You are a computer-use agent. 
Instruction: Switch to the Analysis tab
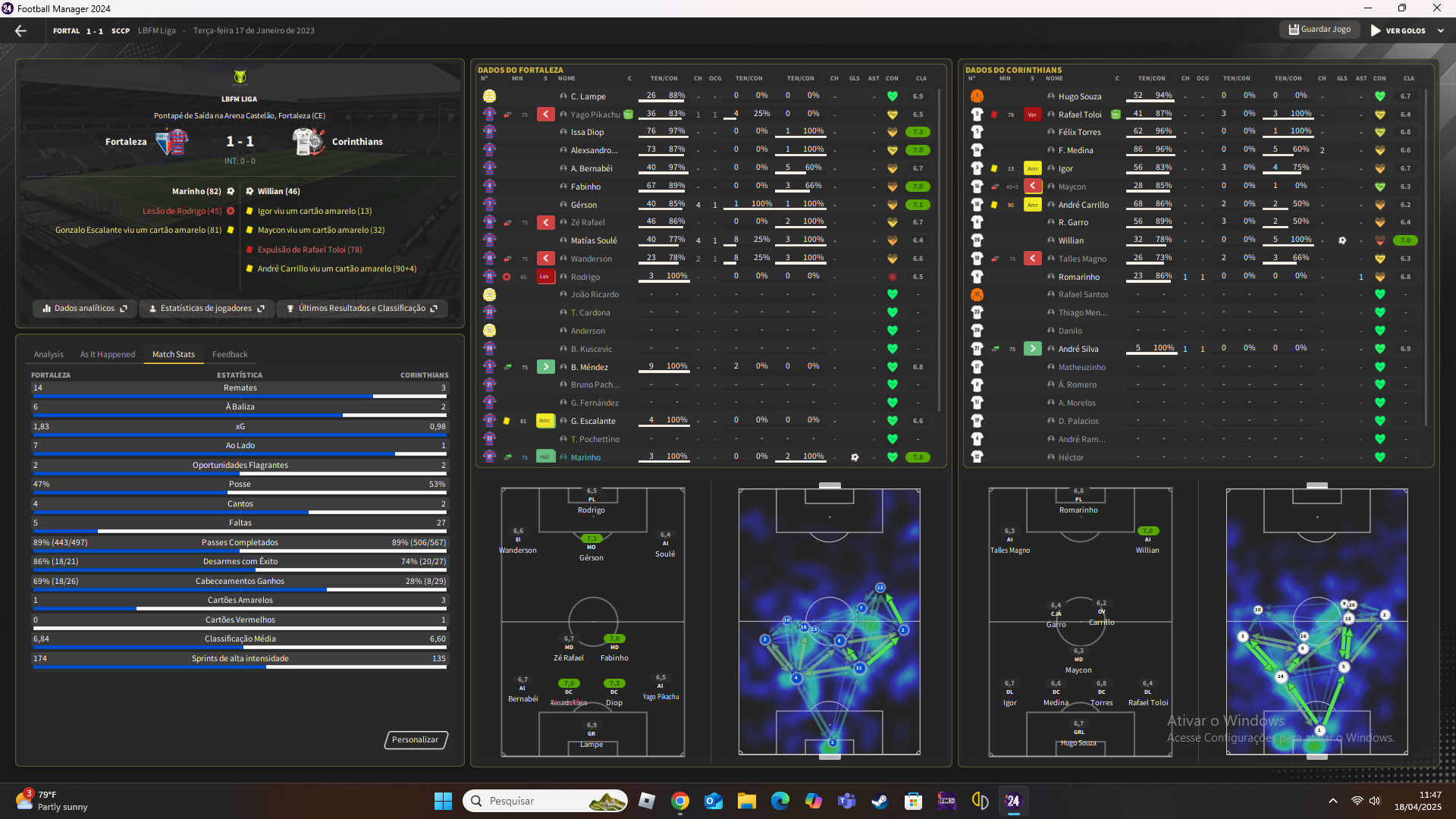click(x=49, y=354)
